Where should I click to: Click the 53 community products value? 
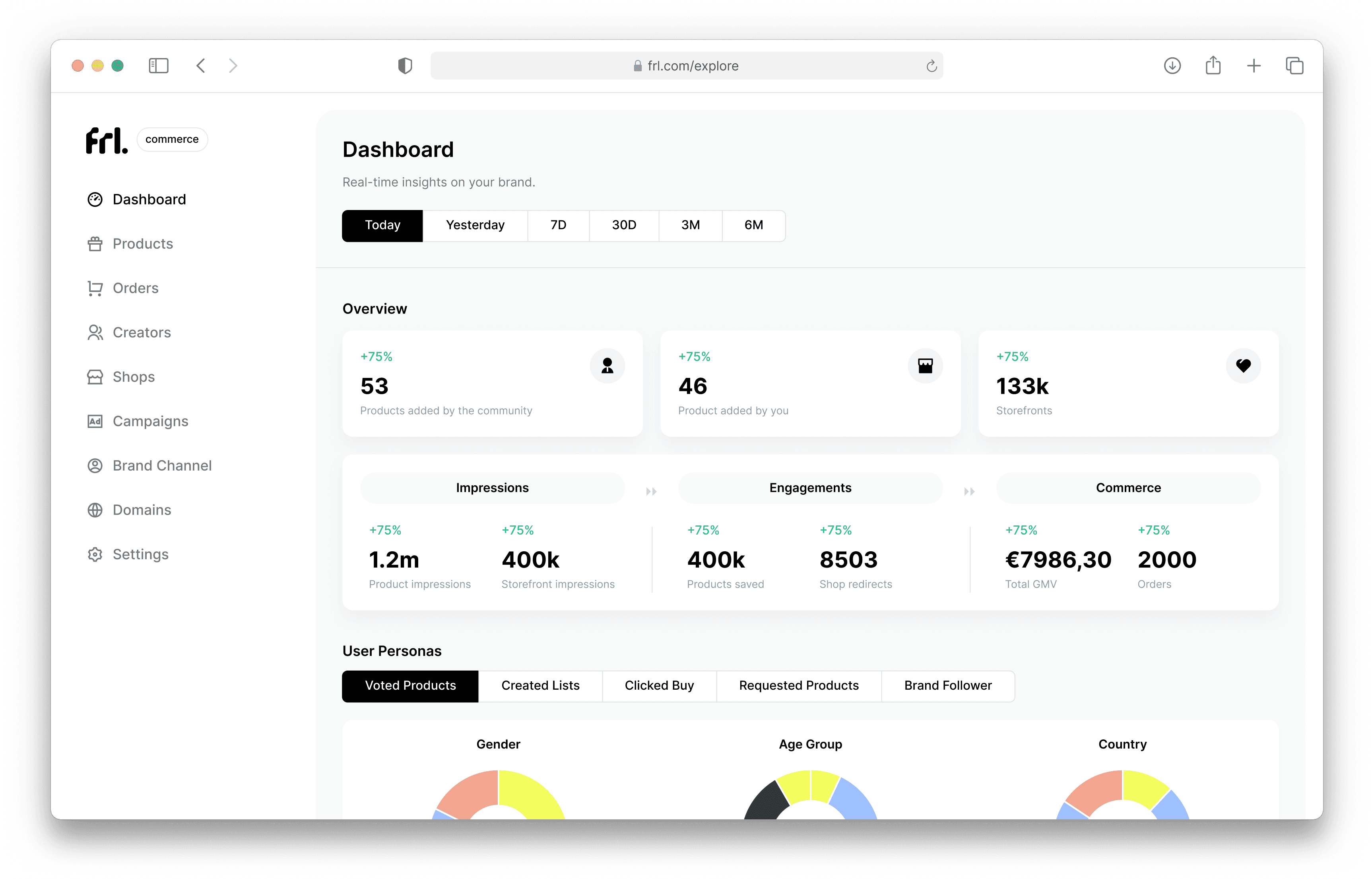tap(374, 387)
